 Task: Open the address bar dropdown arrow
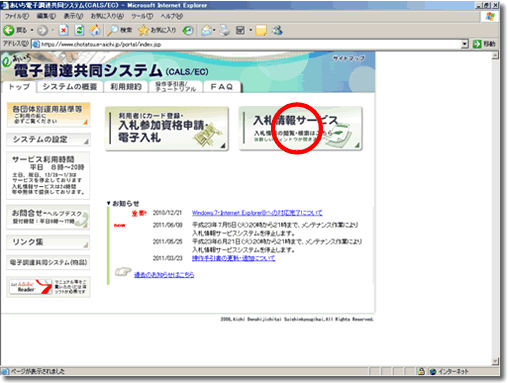tap(465, 44)
